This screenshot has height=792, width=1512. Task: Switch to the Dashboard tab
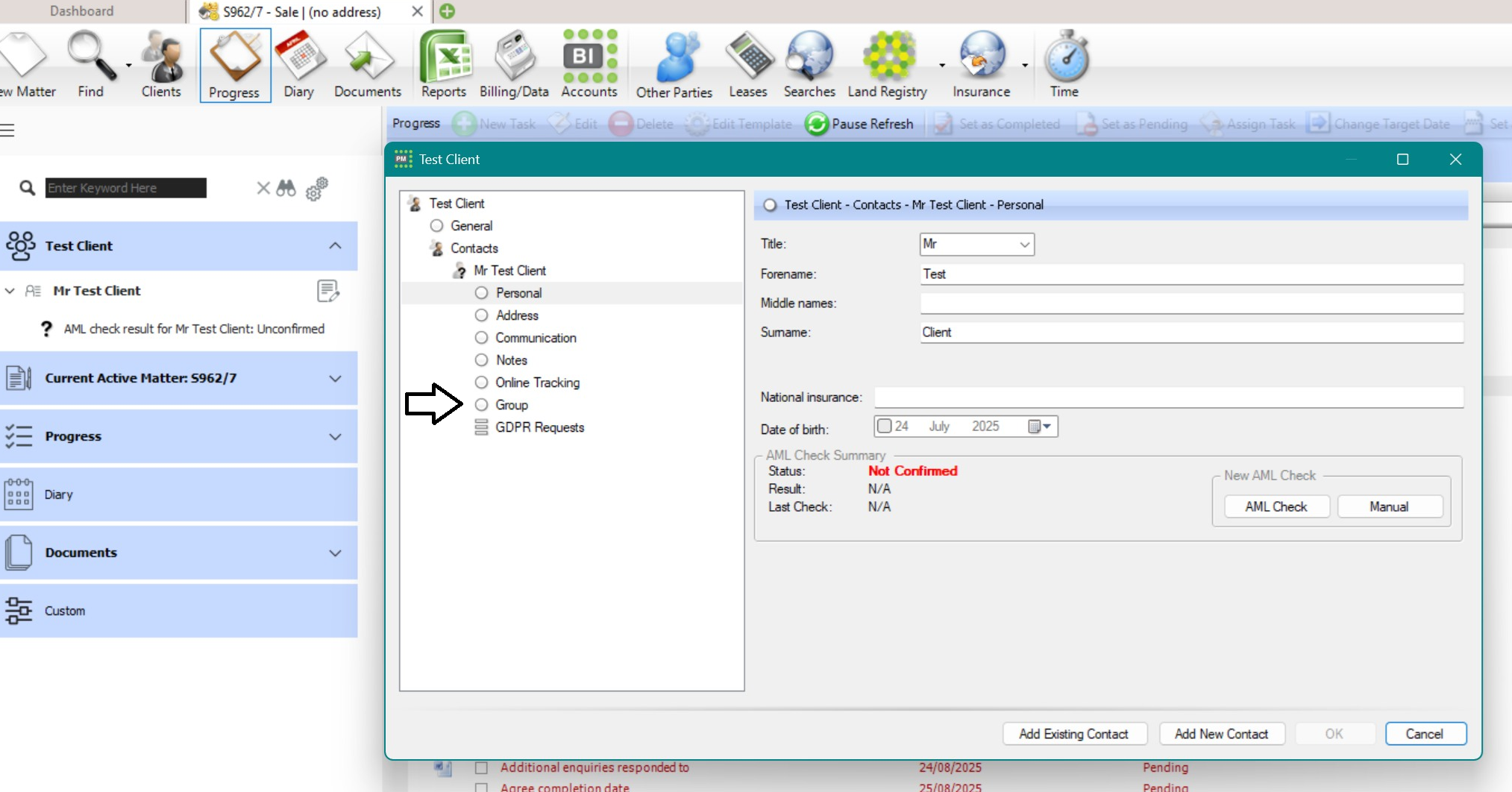(82, 11)
